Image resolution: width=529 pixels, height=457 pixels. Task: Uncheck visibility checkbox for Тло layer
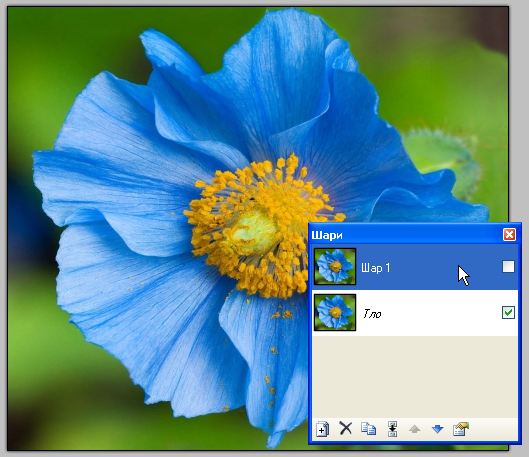pyautogui.click(x=508, y=313)
